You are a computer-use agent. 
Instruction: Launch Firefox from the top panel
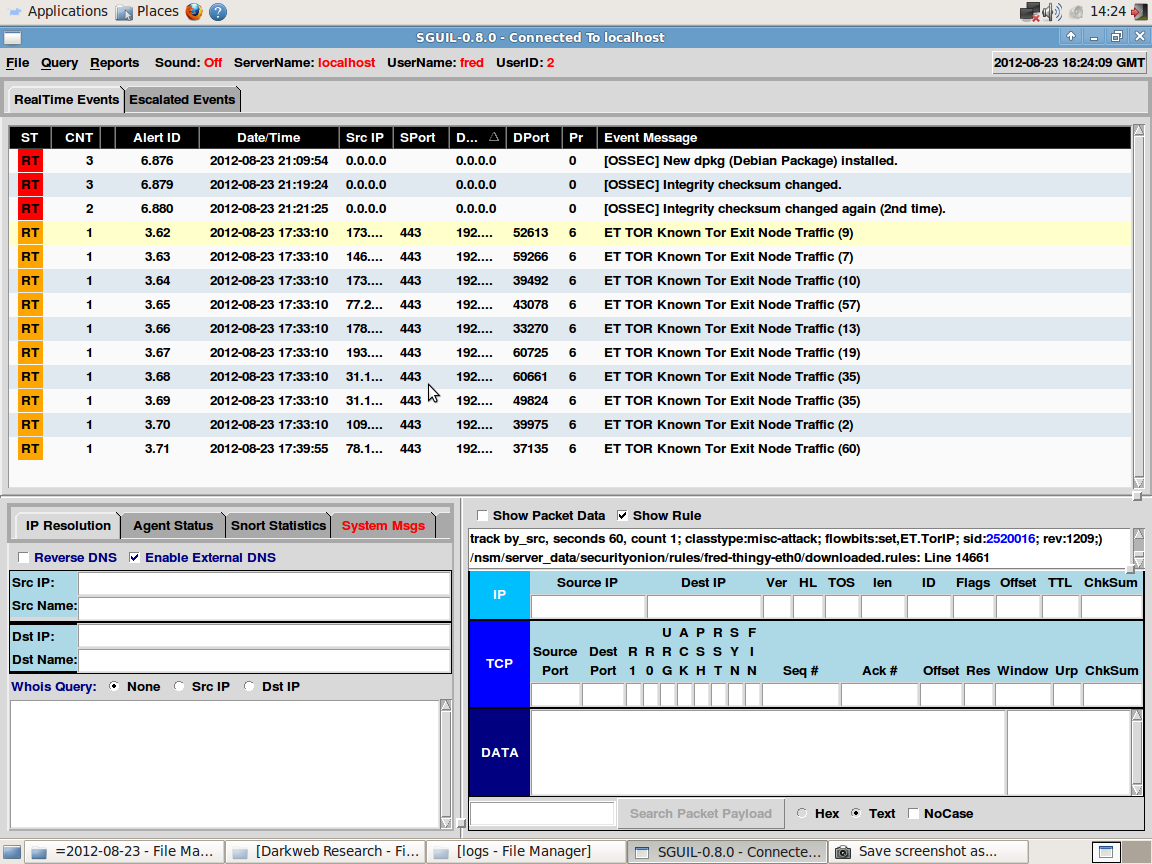[x=194, y=12]
